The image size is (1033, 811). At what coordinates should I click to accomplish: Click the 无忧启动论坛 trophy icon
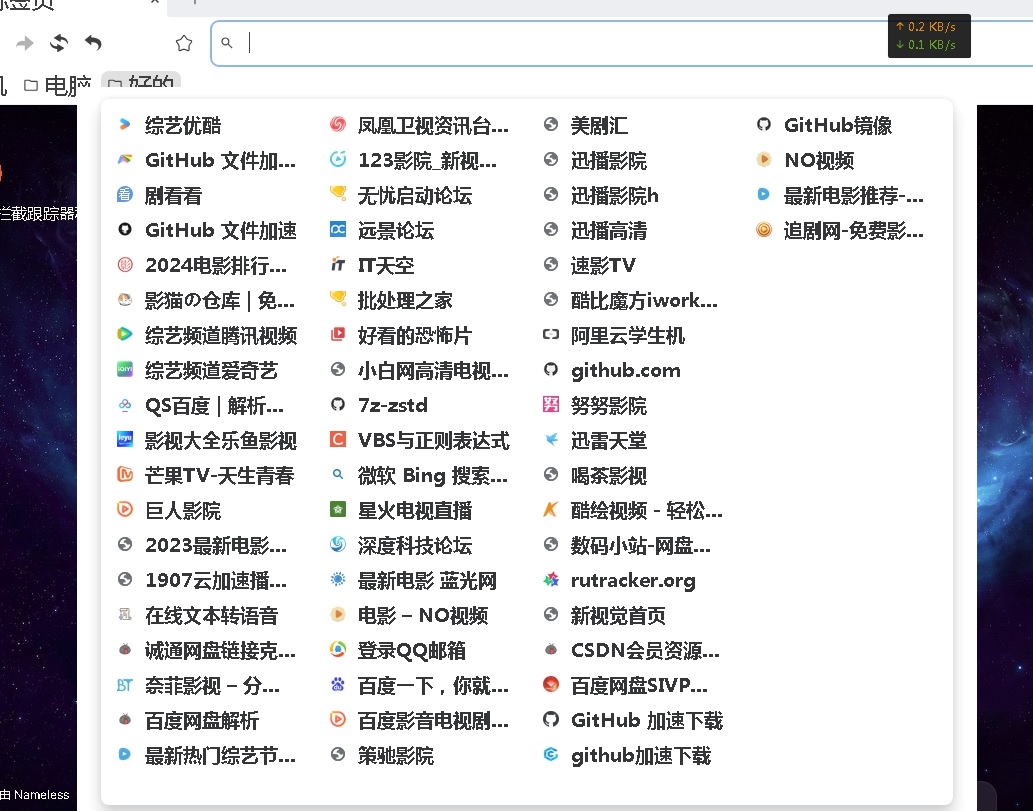coord(338,194)
